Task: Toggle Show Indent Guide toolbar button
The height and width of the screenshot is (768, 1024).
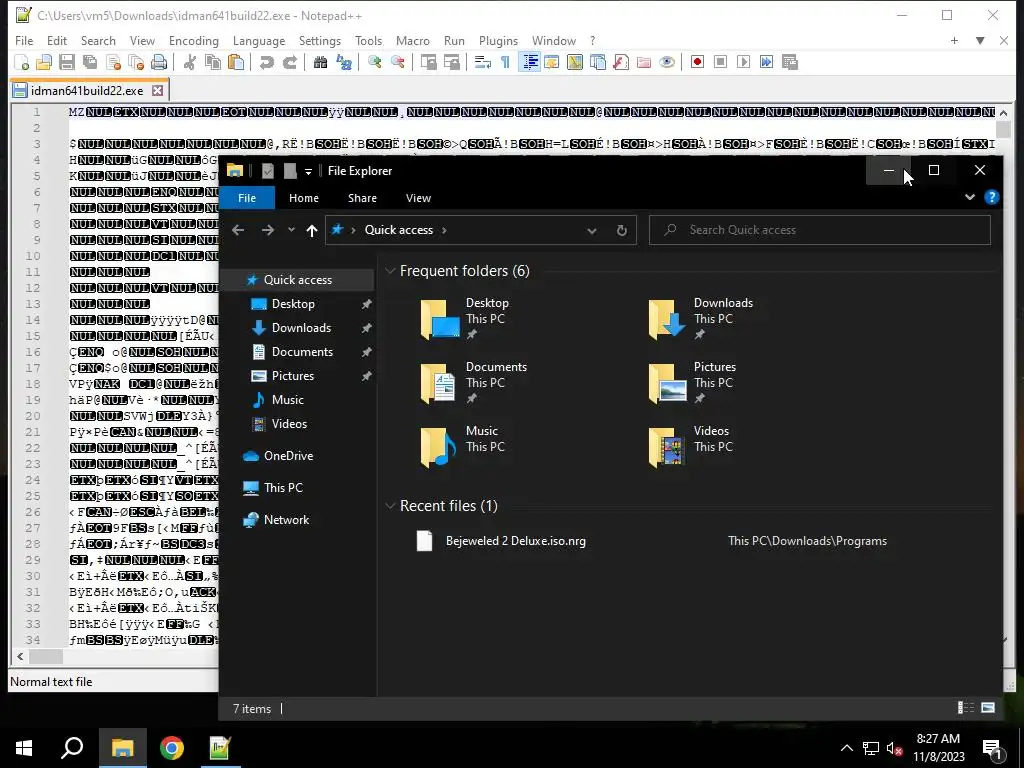Action: pos(530,62)
